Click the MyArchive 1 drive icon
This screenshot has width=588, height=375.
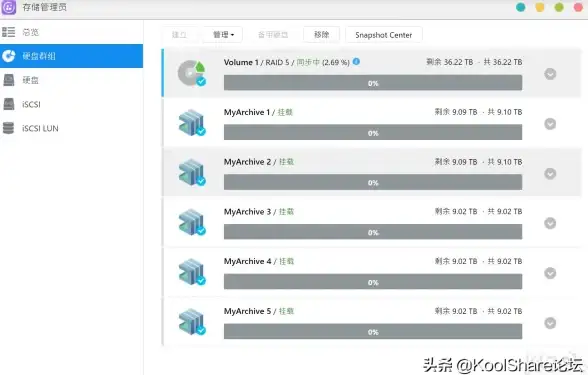coord(192,122)
